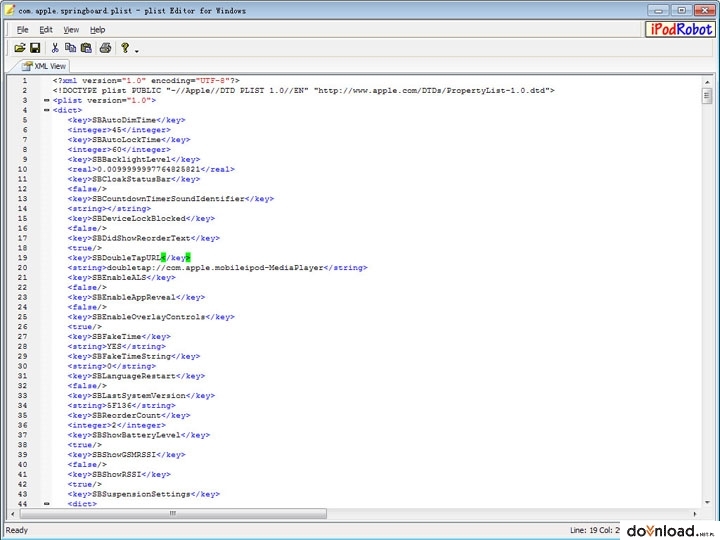Maximize the plist Editor window
Image resolution: width=720 pixels, height=540 pixels.
tap(681, 10)
